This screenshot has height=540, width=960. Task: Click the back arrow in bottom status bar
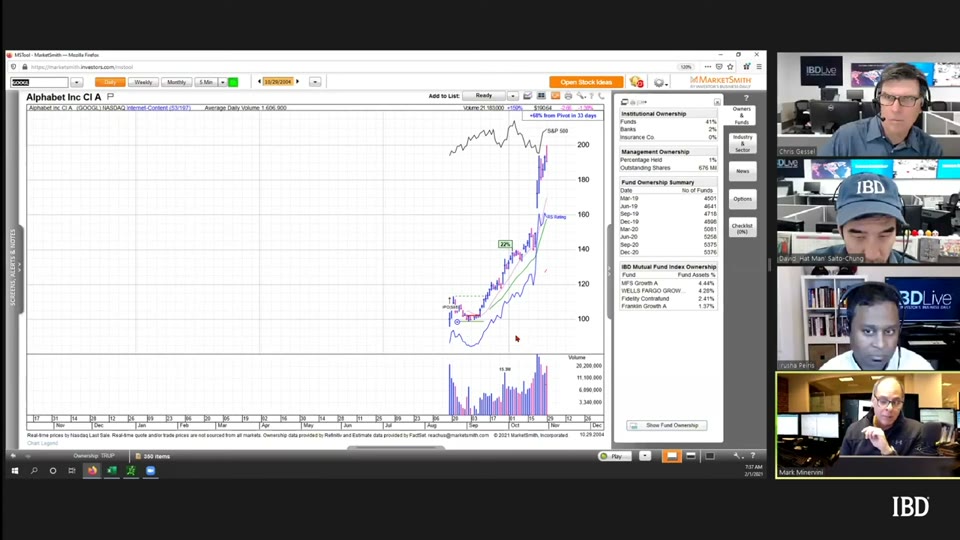coord(13,456)
